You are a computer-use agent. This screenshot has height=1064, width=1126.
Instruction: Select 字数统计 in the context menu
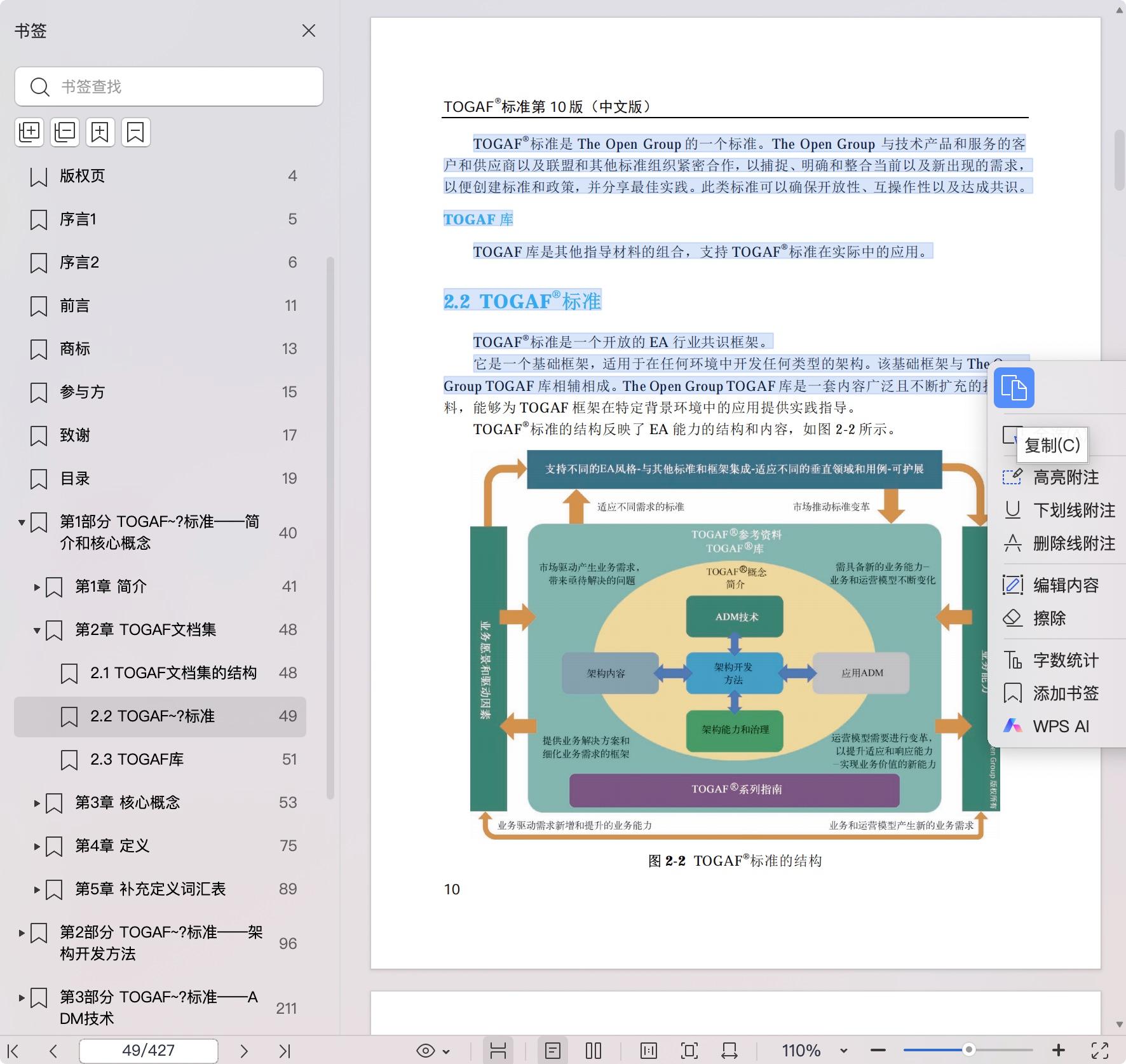(1065, 660)
